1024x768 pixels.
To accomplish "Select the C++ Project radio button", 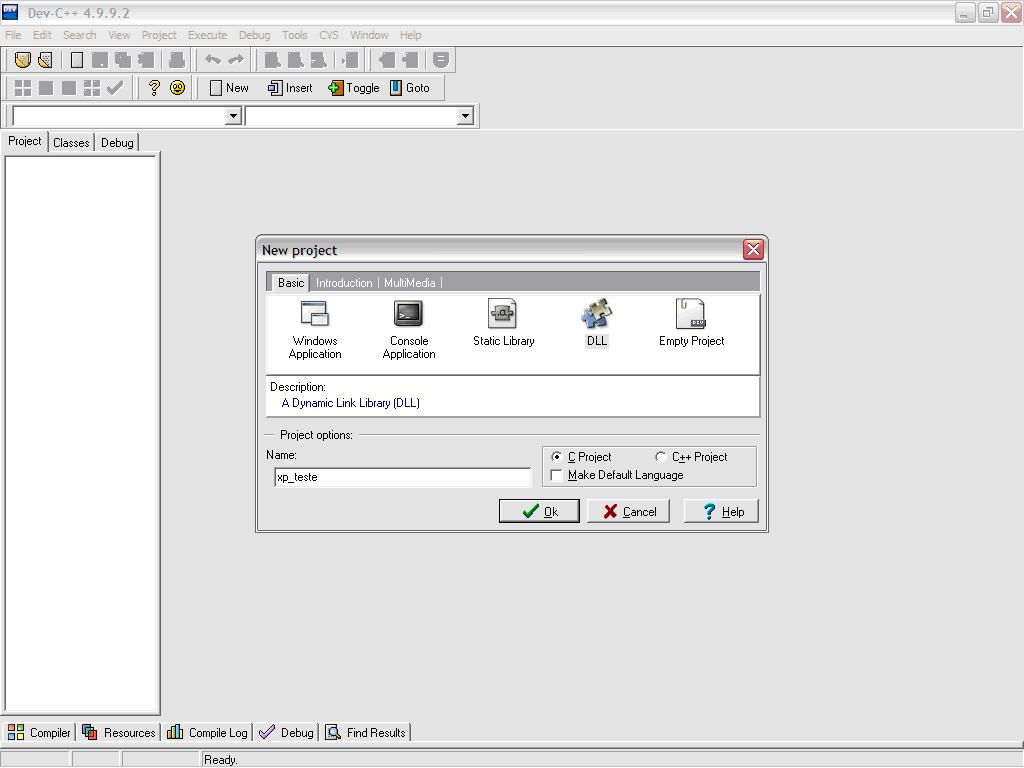I will pyautogui.click(x=660, y=456).
